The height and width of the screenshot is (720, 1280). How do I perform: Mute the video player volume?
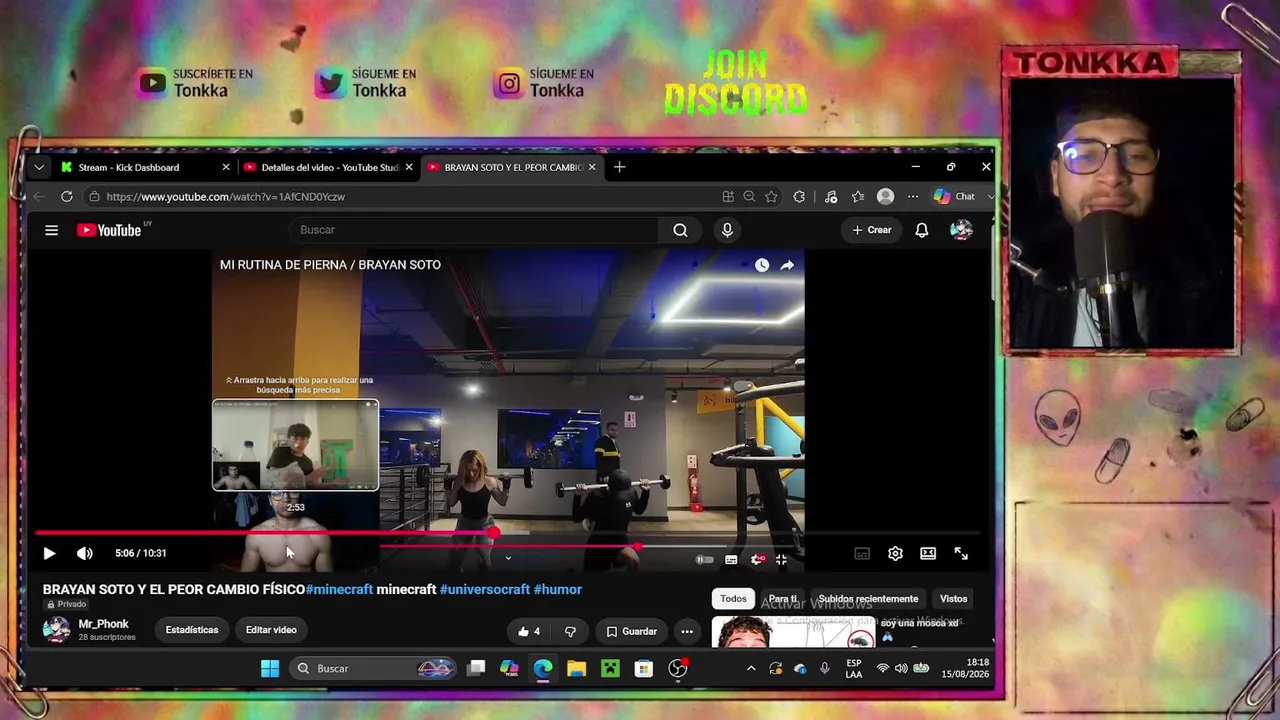85,553
